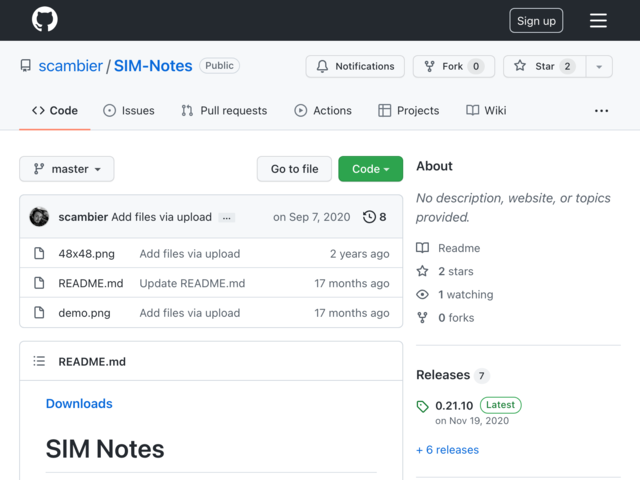Open 'Add files via upload' commit for 48x48.png
Image resolution: width=640 pixels, height=480 pixels.
pyautogui.click(x=190, y=254)
